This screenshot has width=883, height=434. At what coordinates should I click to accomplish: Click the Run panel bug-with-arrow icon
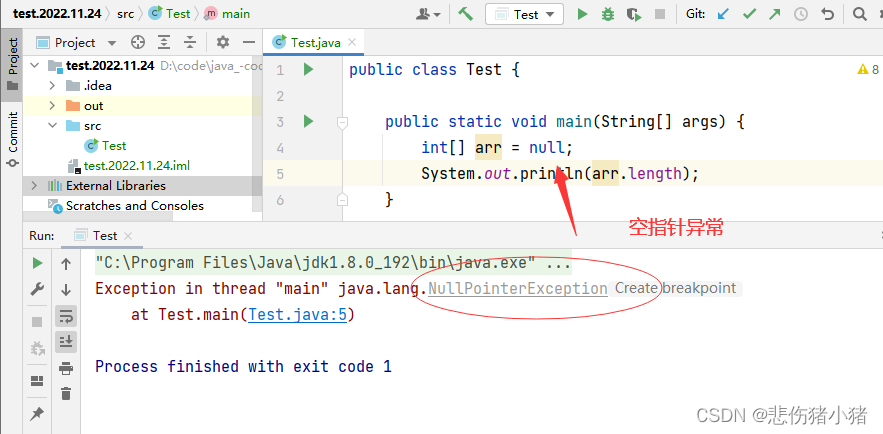37,348
